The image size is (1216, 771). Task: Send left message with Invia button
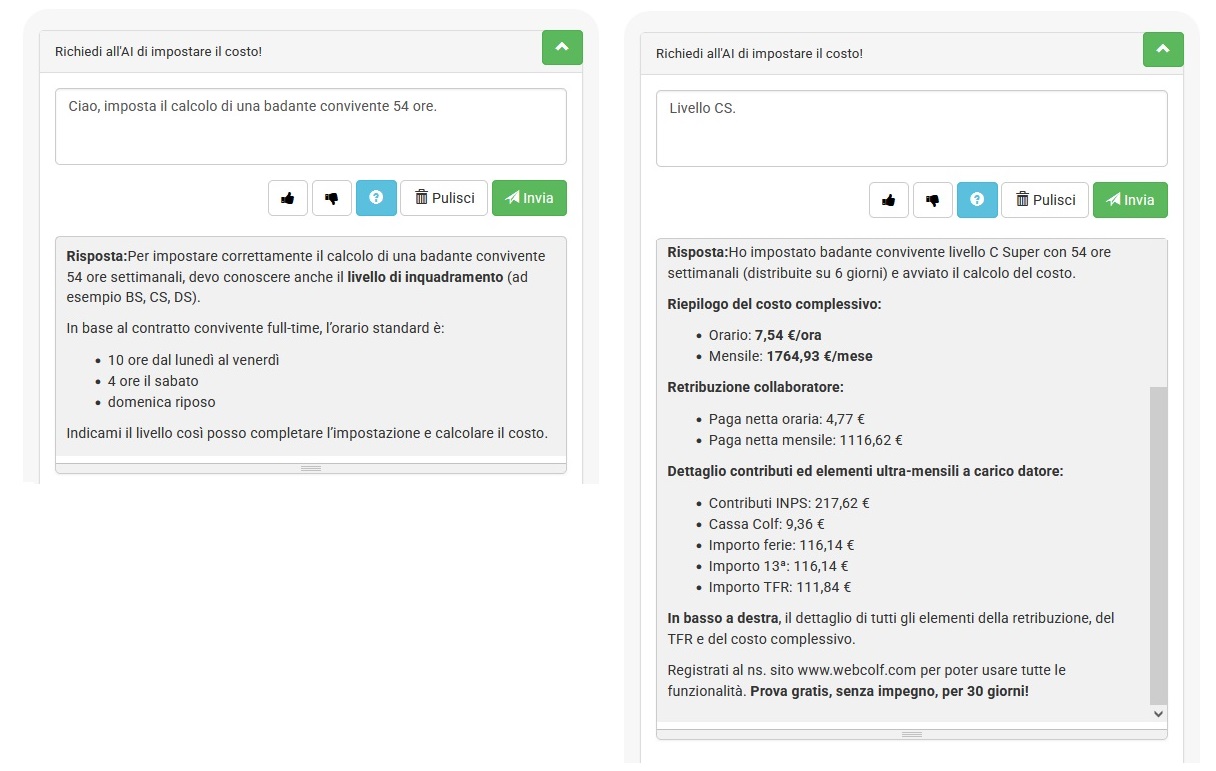(529, 198)
